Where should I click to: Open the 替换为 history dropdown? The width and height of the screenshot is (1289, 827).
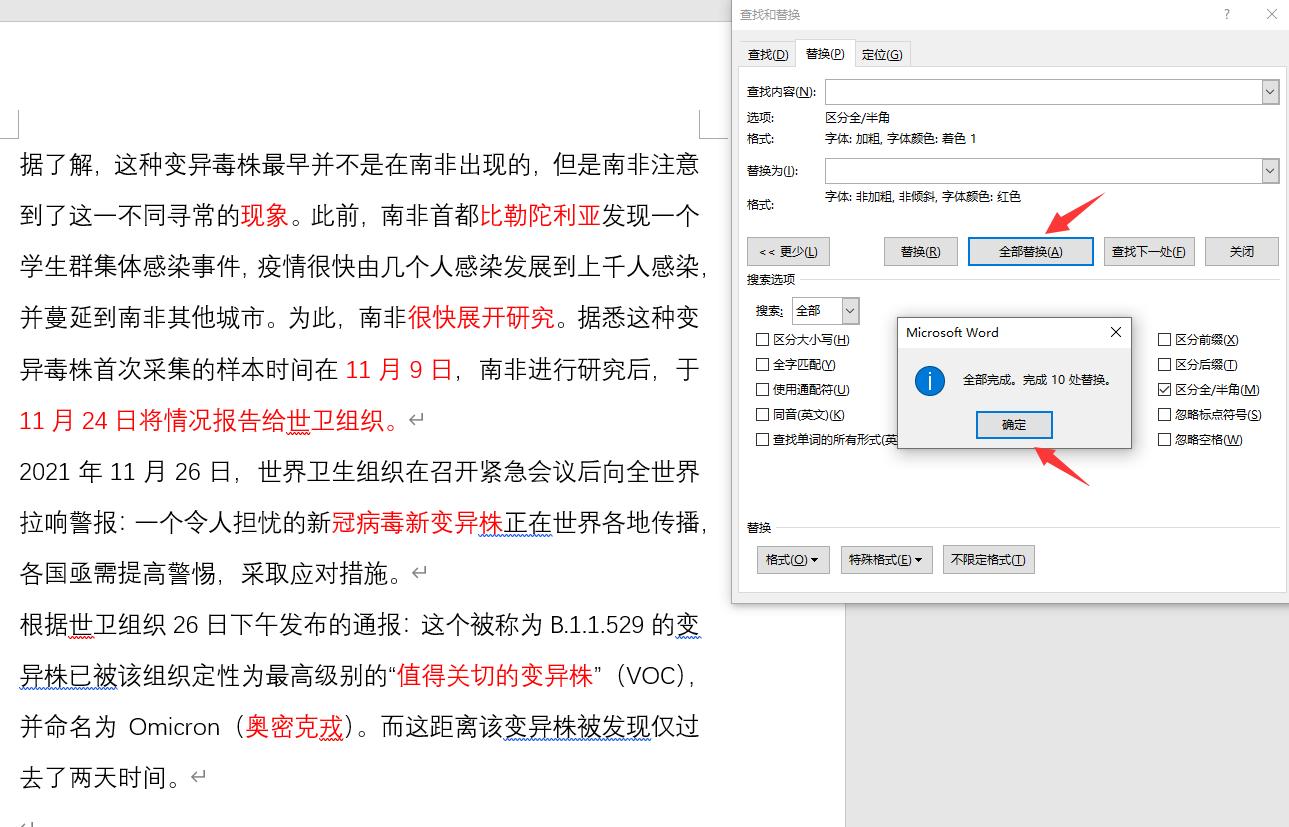pos(1270,170)
